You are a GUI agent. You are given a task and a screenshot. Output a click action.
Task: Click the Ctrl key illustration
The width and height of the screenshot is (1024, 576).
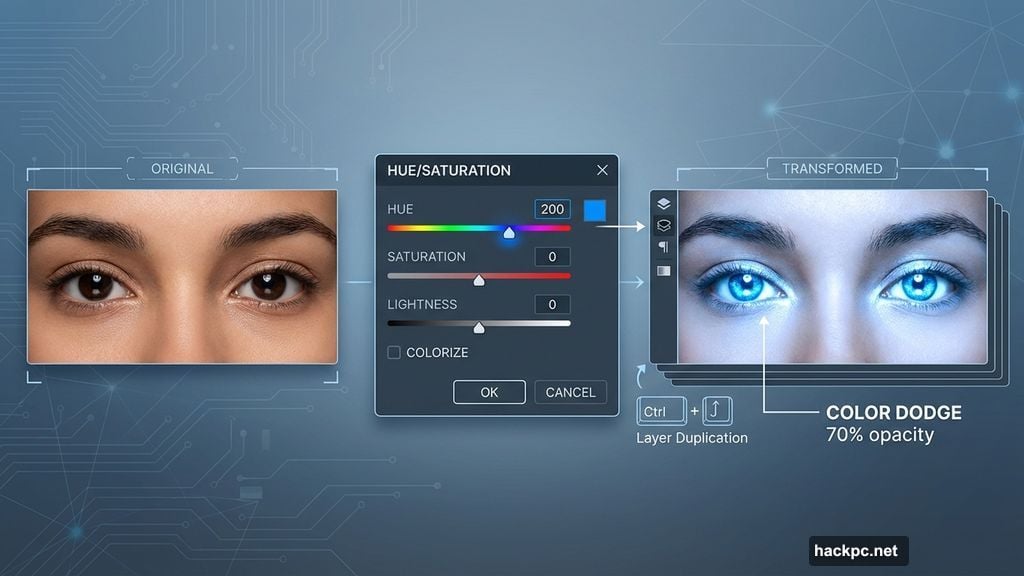[660, 410]
